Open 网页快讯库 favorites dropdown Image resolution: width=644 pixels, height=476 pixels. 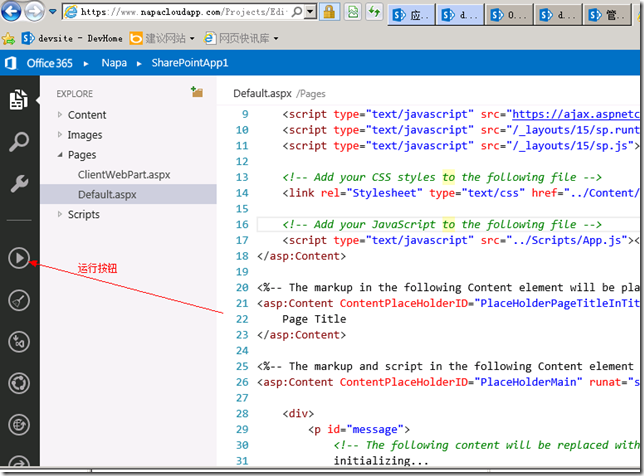coord(242,38)
